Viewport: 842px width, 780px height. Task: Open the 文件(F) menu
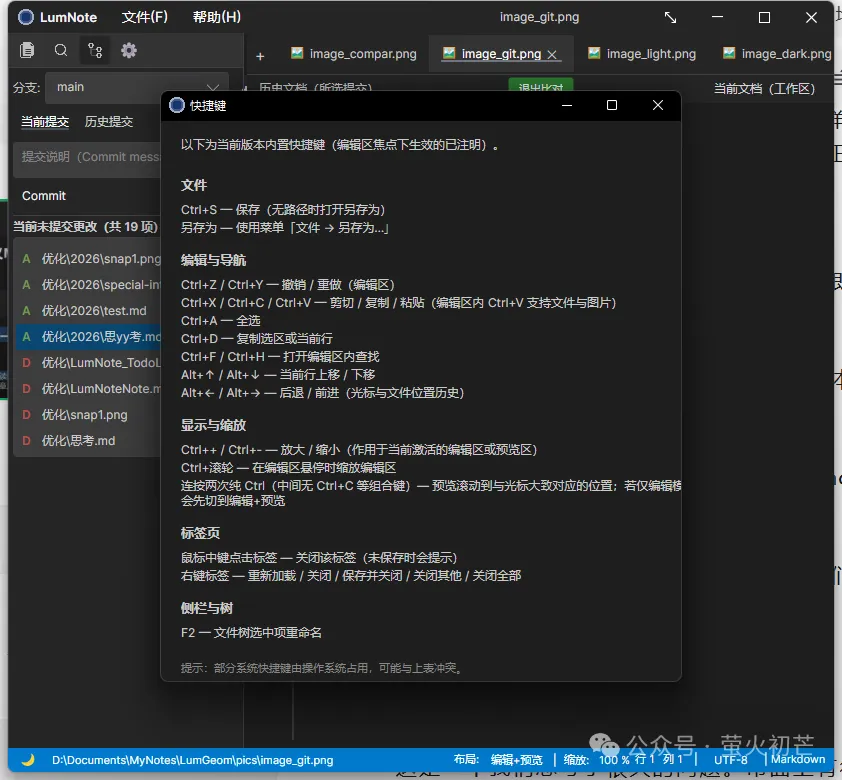point(145,17)
